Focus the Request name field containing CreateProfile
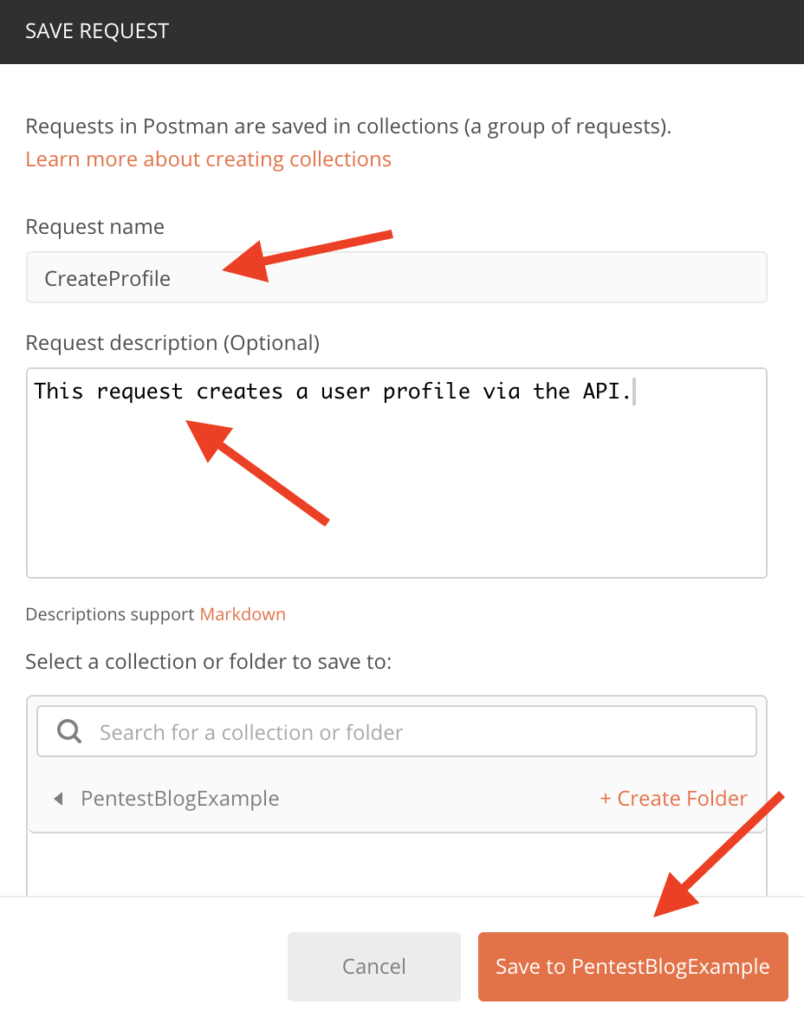 (x=396, y=278)
